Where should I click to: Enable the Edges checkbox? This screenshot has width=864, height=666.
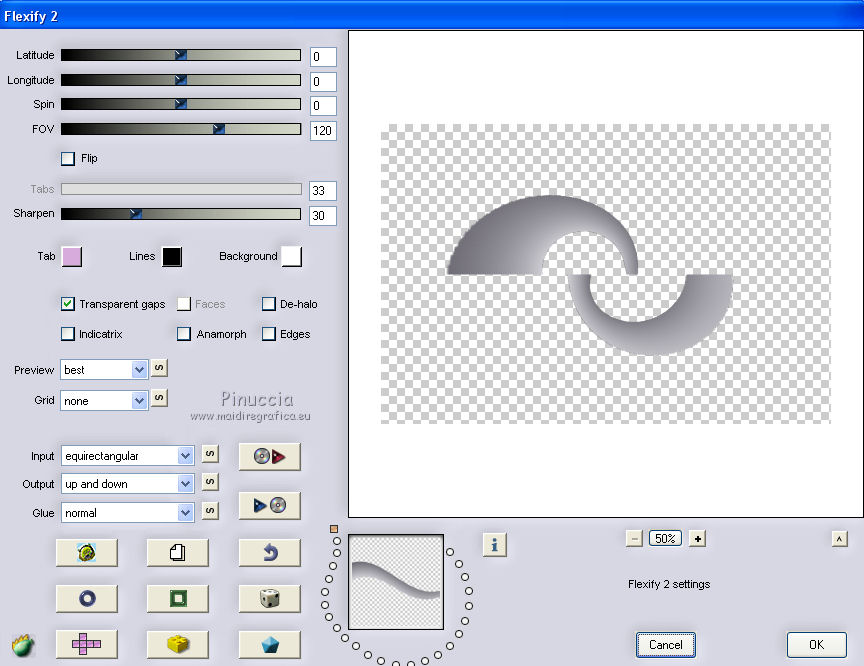click(x=268, y=334)
